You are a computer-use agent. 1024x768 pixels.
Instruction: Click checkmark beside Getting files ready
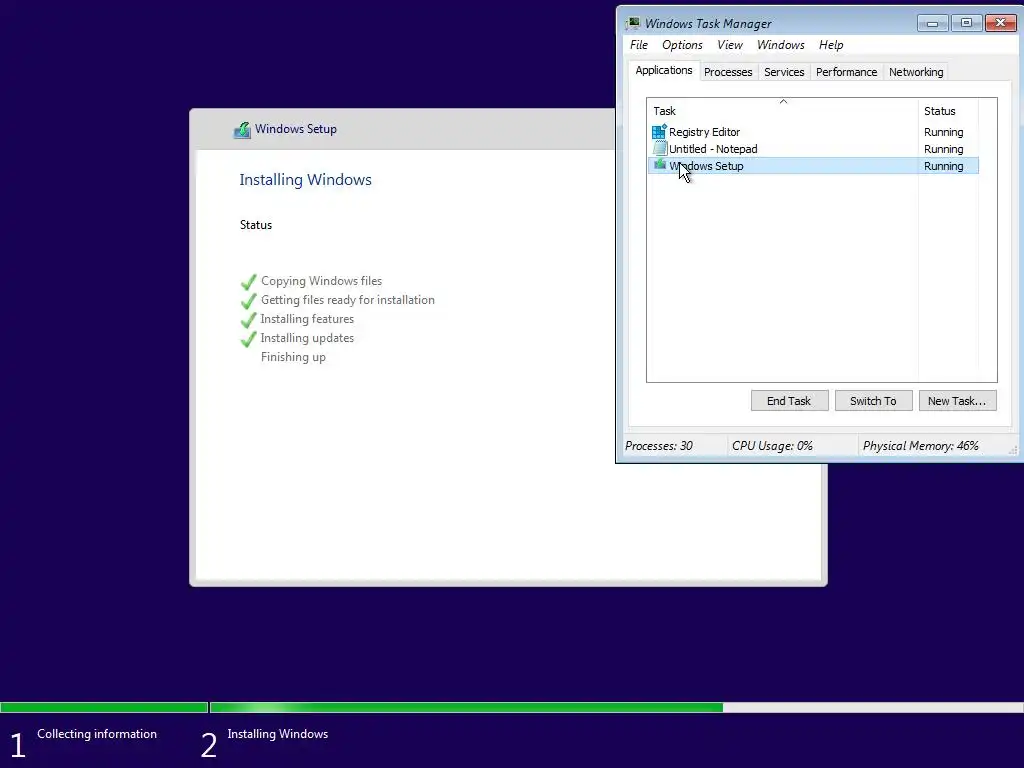pyautogui.click(x=248, y=301)
